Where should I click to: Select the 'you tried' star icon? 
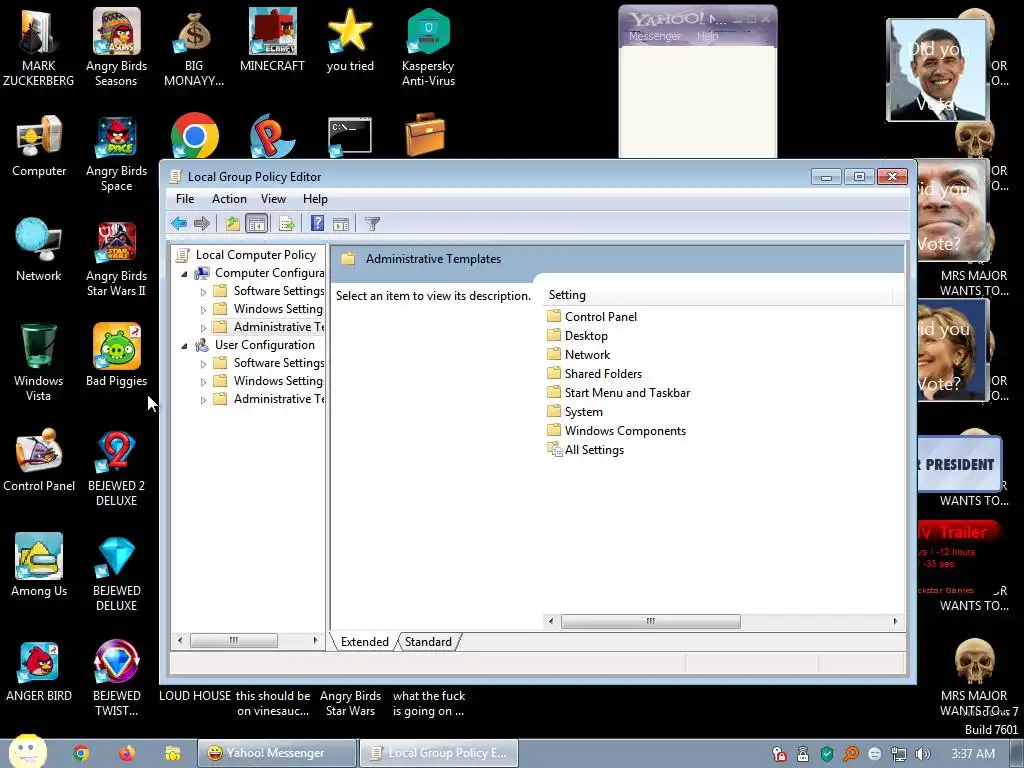click(x=350, y=39)
